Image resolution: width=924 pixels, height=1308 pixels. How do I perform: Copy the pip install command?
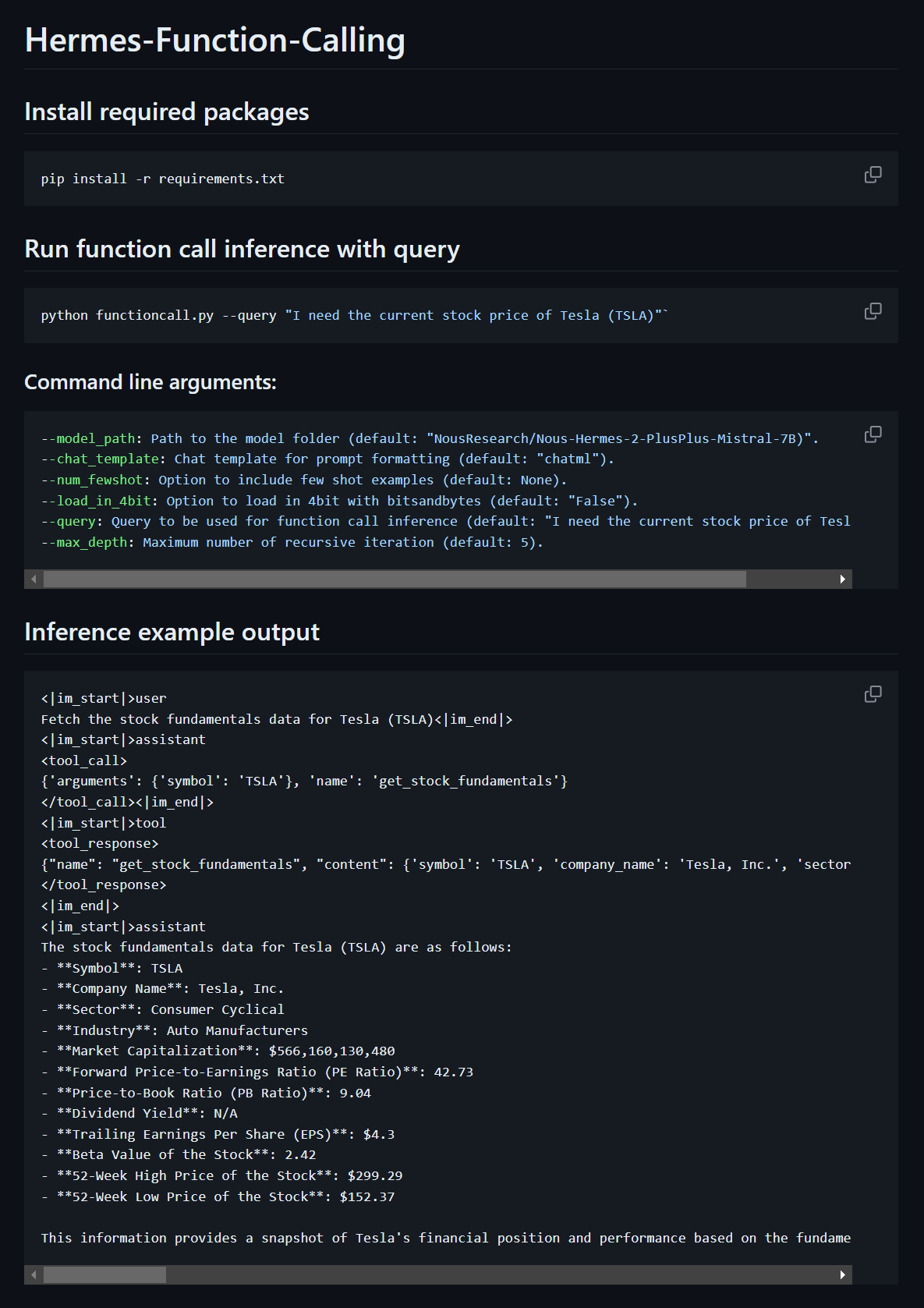[873, 175]
